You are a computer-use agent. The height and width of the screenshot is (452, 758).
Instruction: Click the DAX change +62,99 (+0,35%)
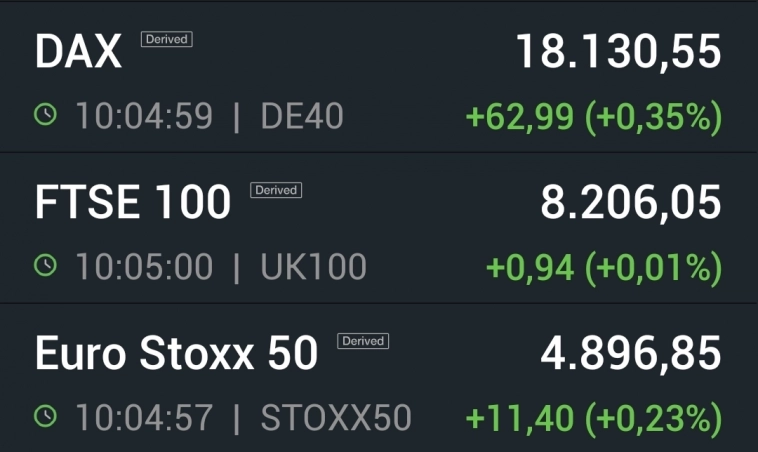coord(594,117)
